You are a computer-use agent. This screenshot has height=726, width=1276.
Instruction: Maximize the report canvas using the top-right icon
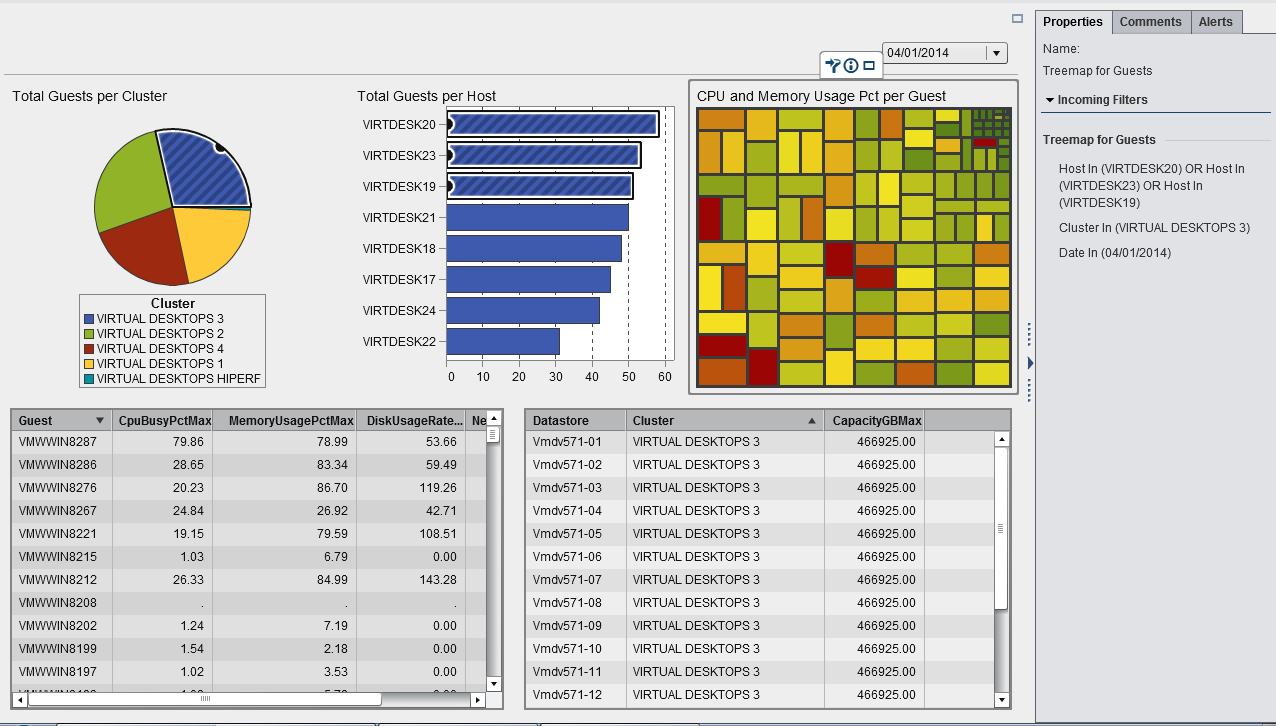pyautogui.click(x=1017, y=18)
